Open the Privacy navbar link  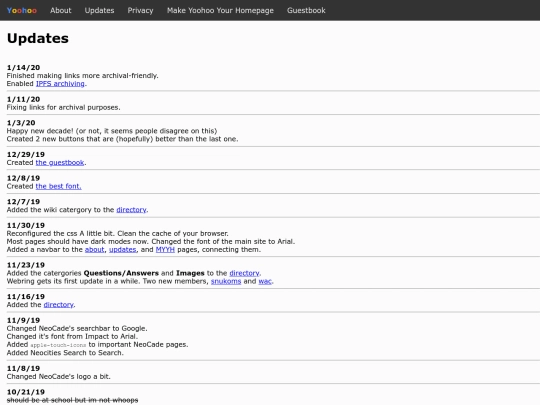(x=141, y=10)
